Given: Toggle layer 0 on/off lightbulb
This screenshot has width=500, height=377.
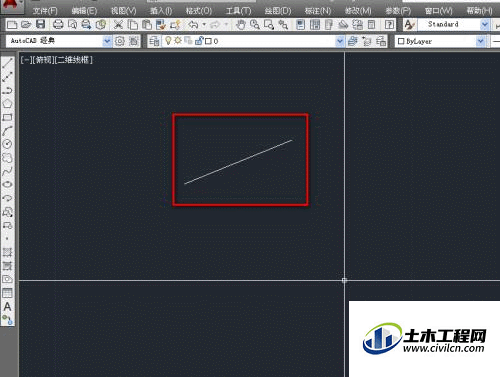Looking at the screenshot, I should click(168, 41).
